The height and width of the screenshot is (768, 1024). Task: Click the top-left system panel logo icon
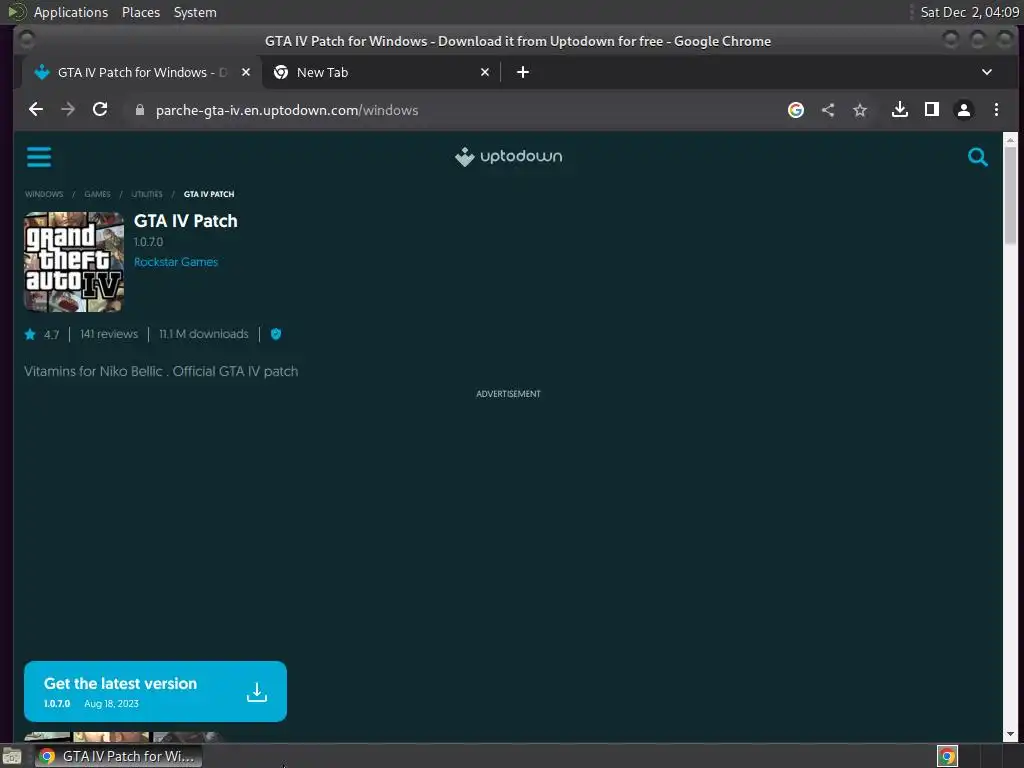pos(16,12)
